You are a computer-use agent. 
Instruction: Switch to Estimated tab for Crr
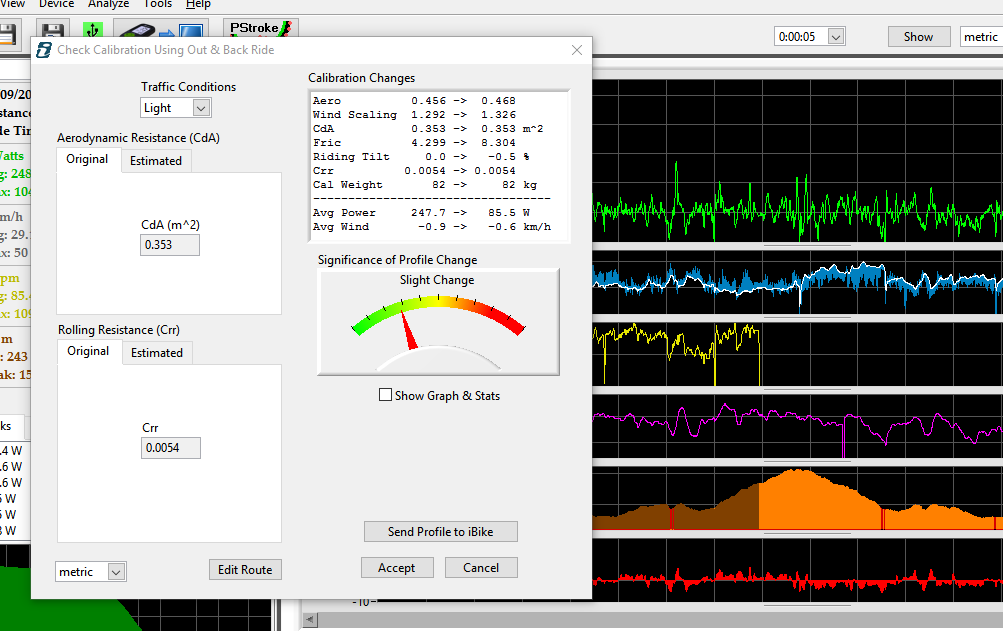pos(157,353)
